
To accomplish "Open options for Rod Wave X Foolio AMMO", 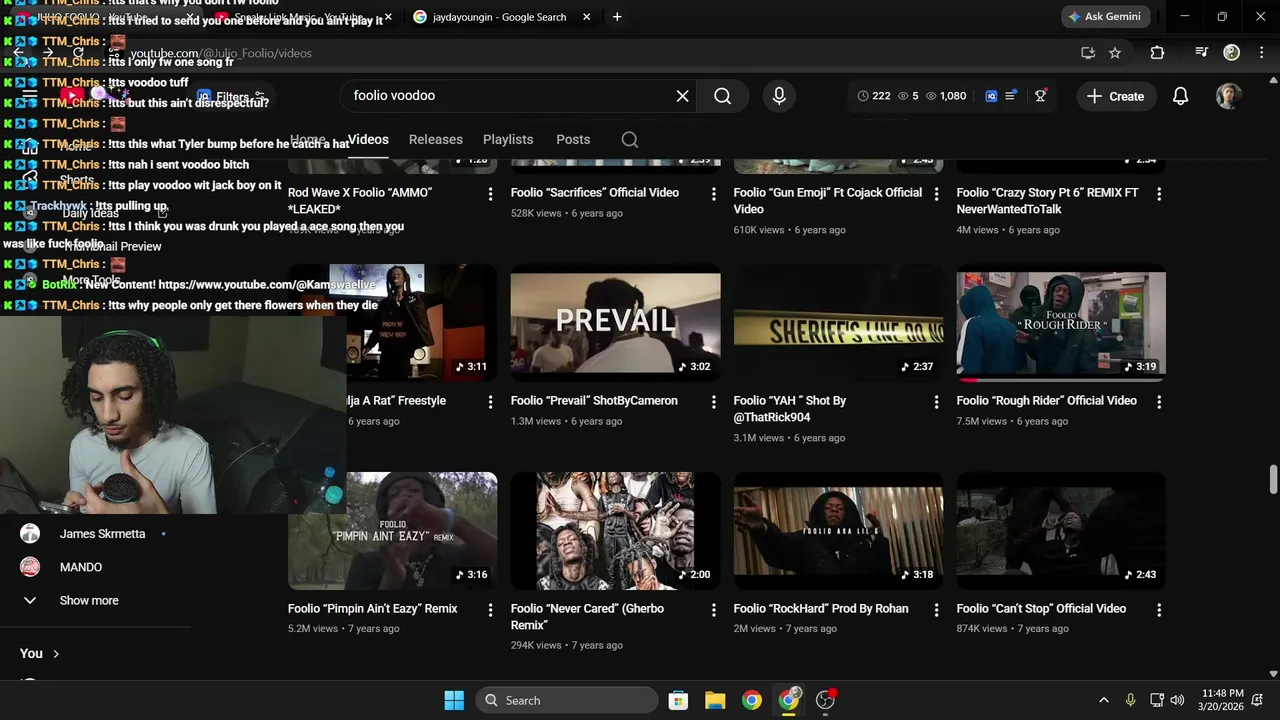I will pyautogui.click(x=490, y=194).
